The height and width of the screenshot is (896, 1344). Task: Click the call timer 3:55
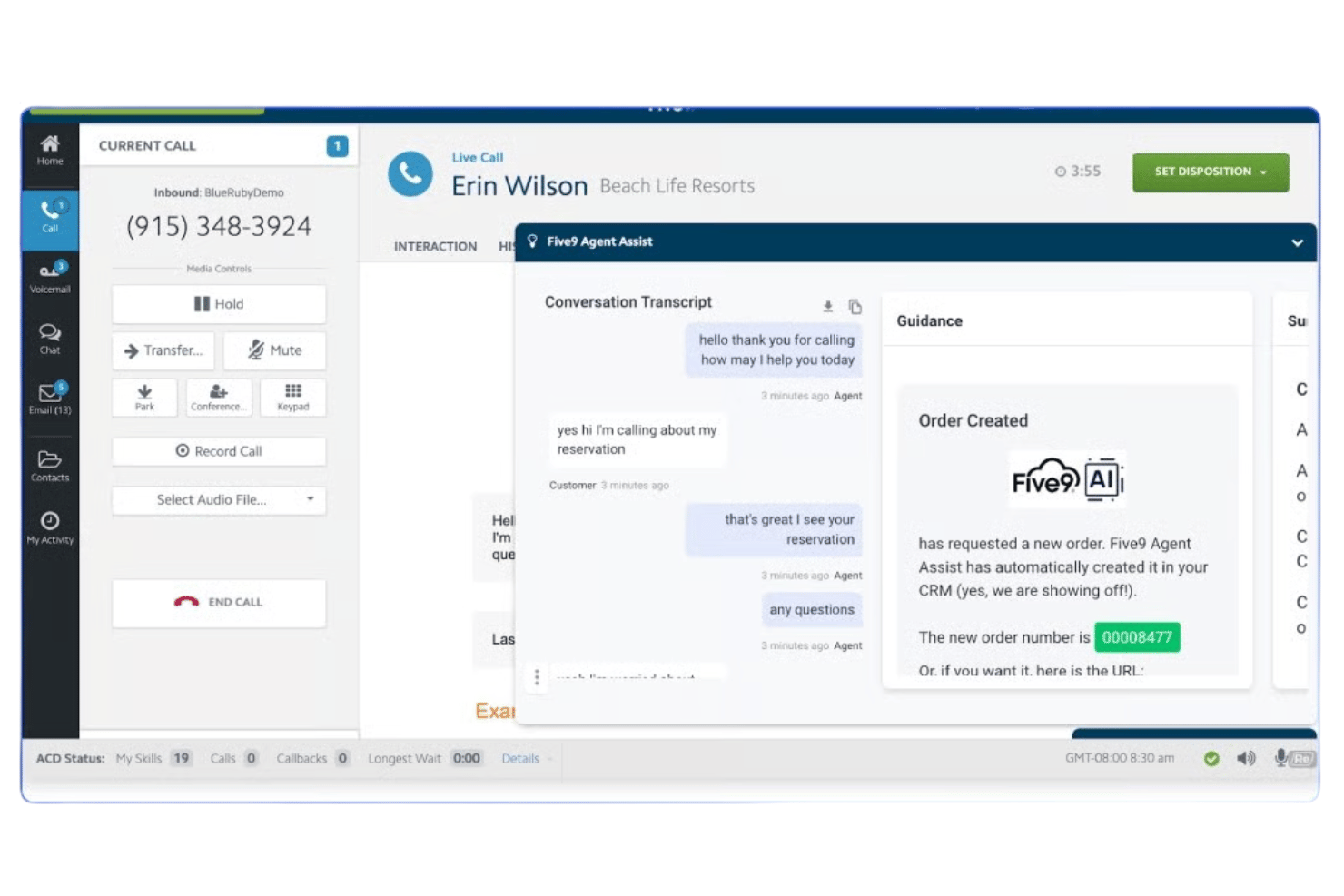tap(1078, 171)
